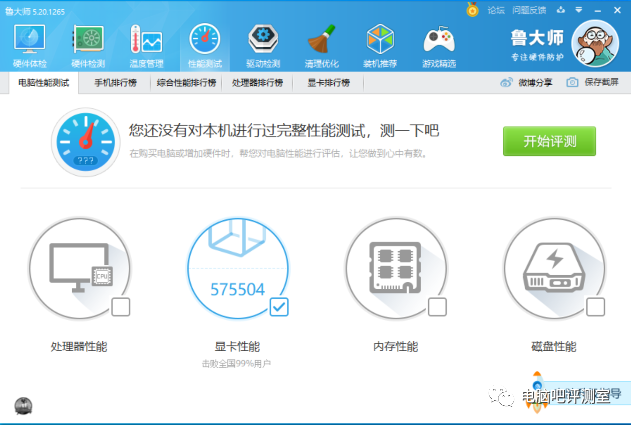Screen dimensions: 631x425
Task: Click the skin/download icon in title bar
Action: click(x=561, y=10)
